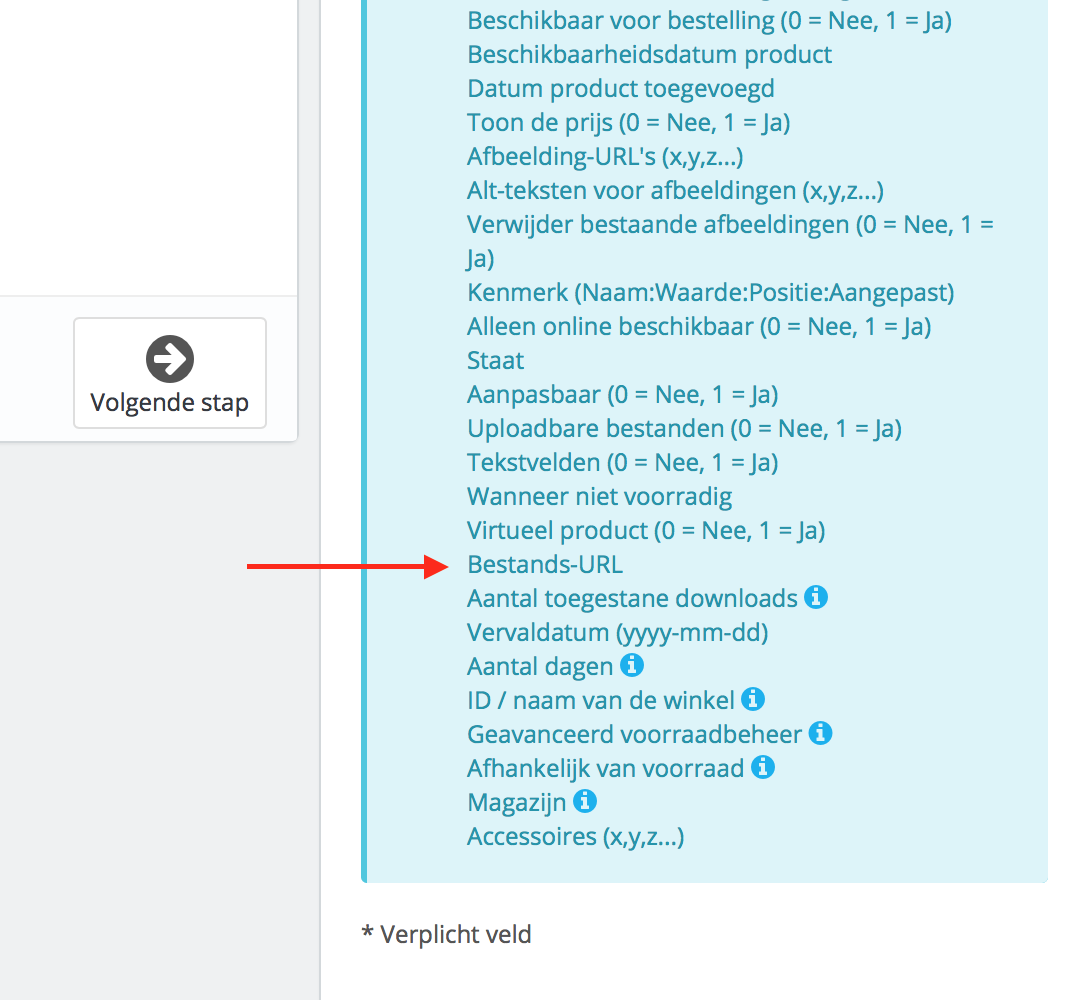
Task: Click the info icon beside Magazijn
Action: (x=585, y=801)
